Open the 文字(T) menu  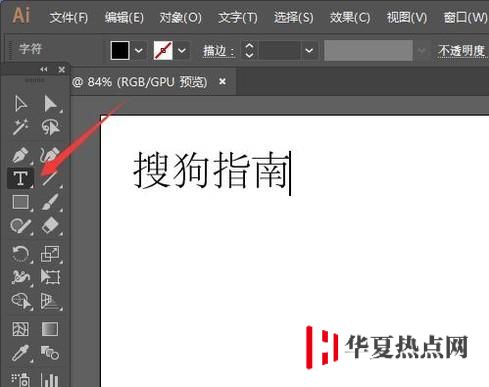click(x=238, y=18)
